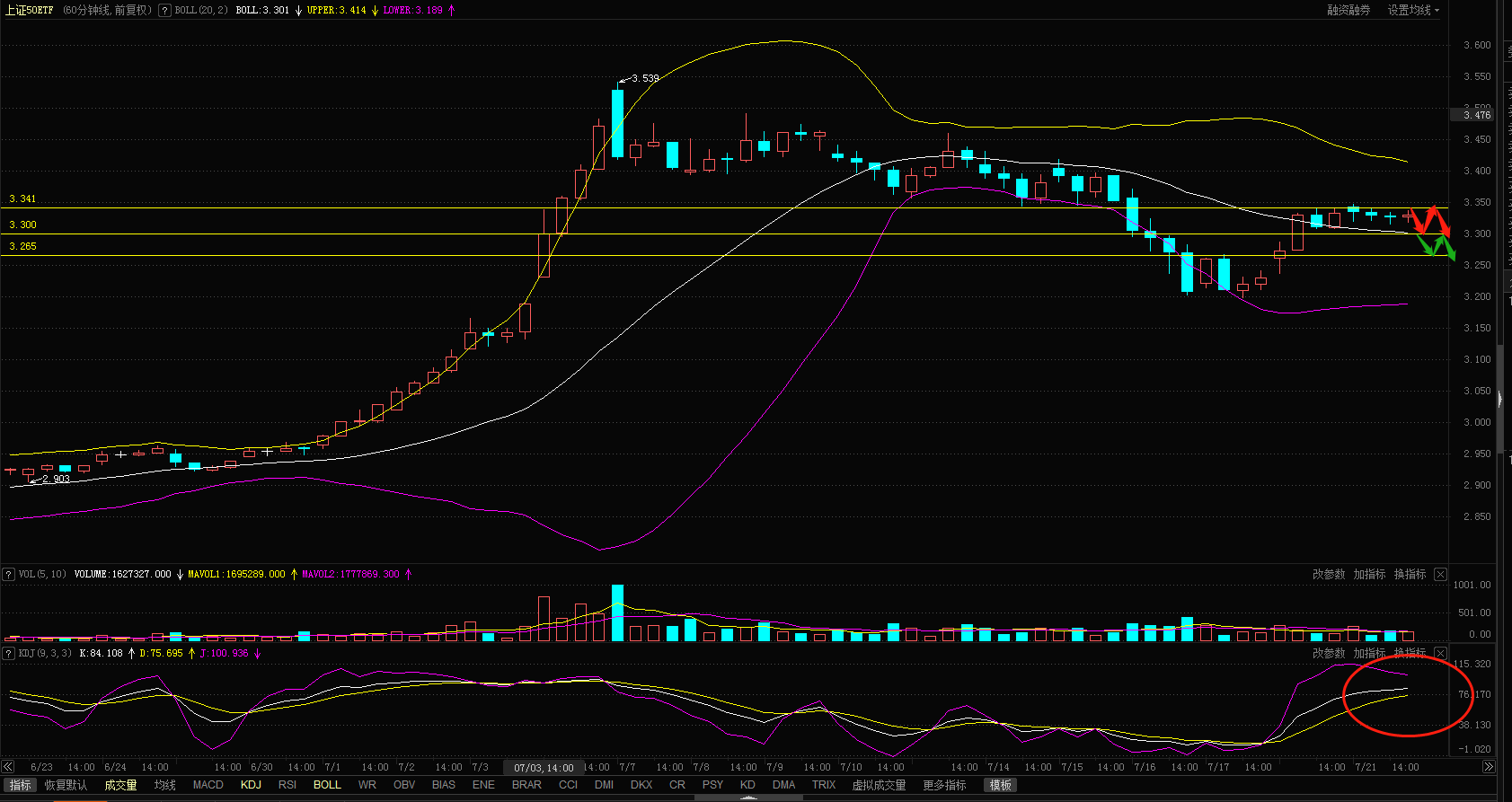
Task: Select the BRAR indicator
Action: click(x=526, y=785)
